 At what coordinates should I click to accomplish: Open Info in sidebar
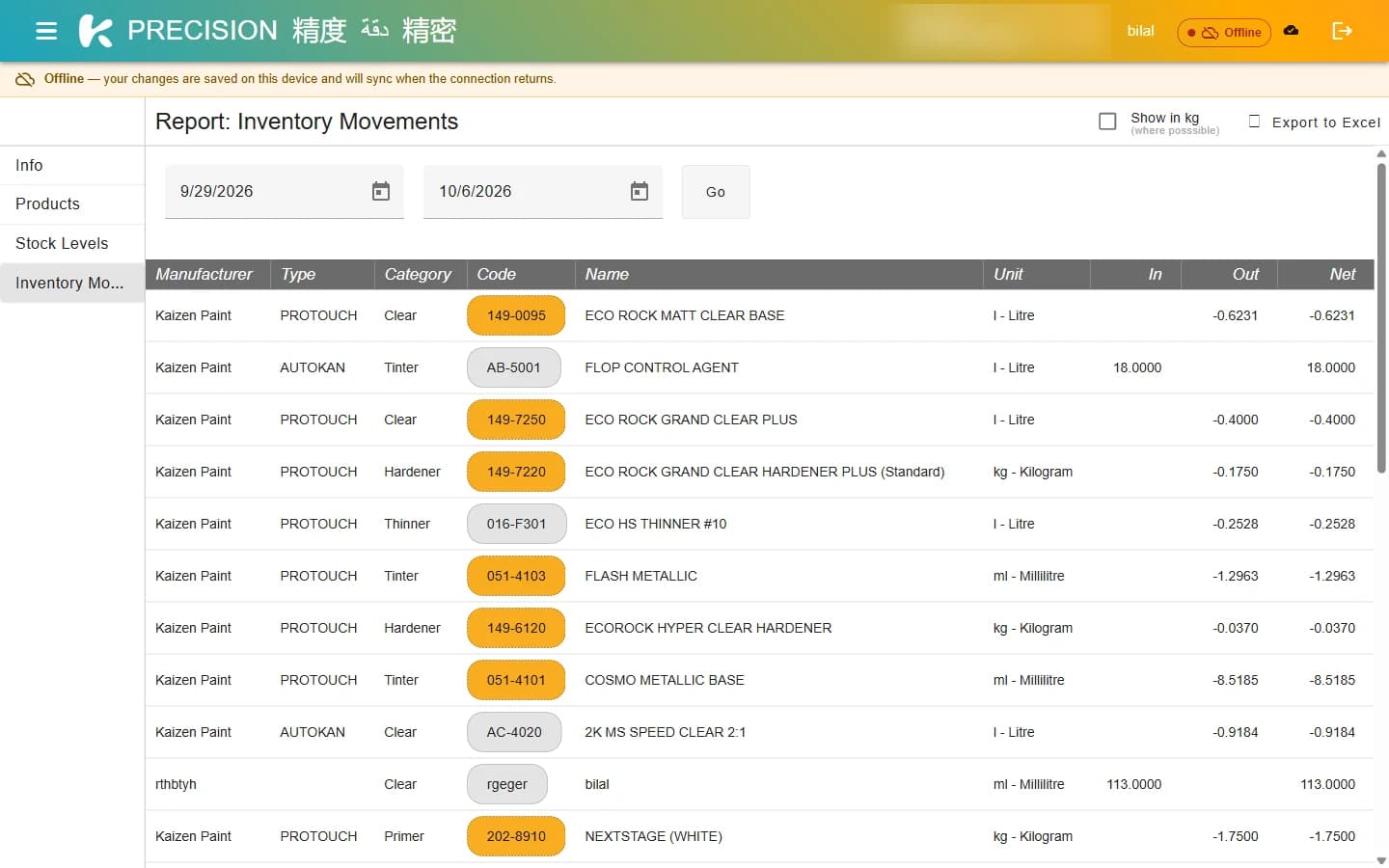[x=72, y=165]
